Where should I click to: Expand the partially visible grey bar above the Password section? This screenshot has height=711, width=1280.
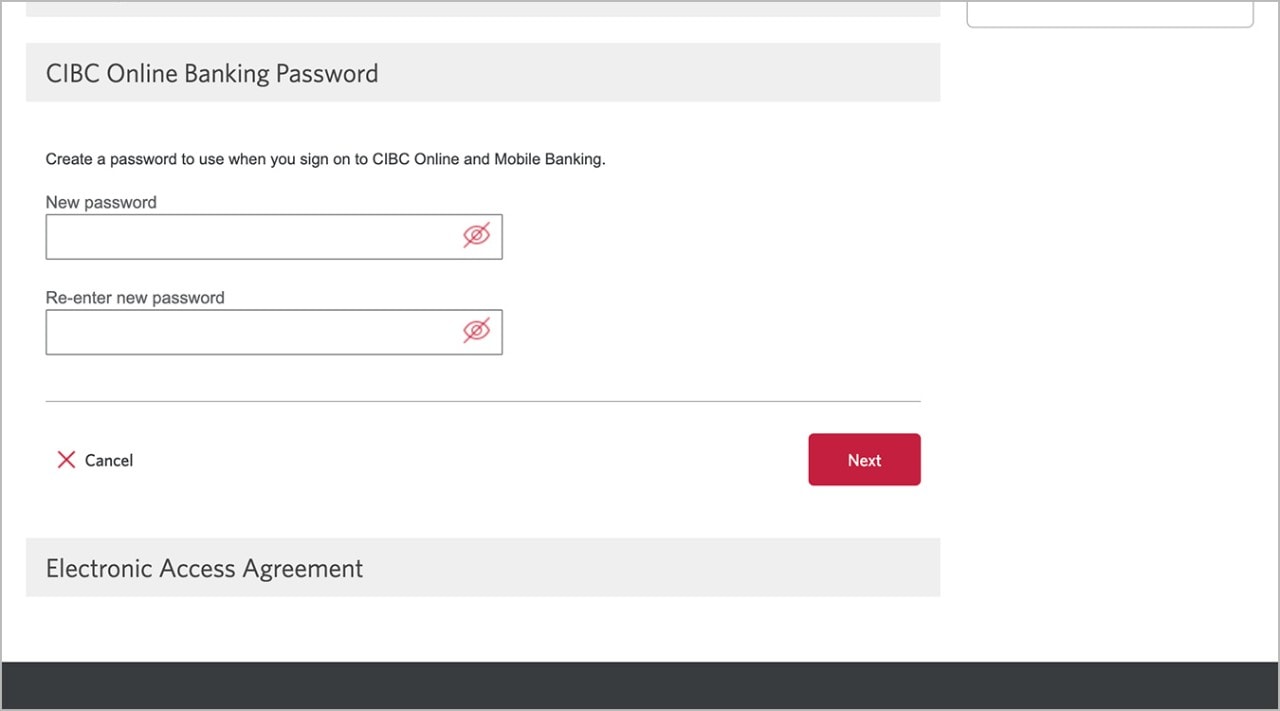483,9
